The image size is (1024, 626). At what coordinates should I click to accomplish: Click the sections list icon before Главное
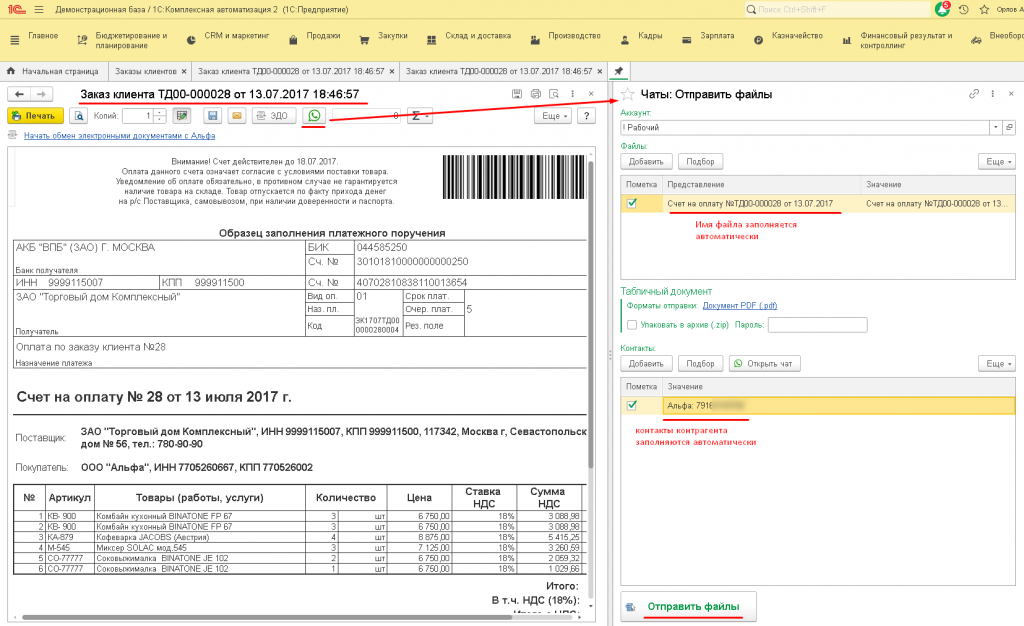point(14,40)
